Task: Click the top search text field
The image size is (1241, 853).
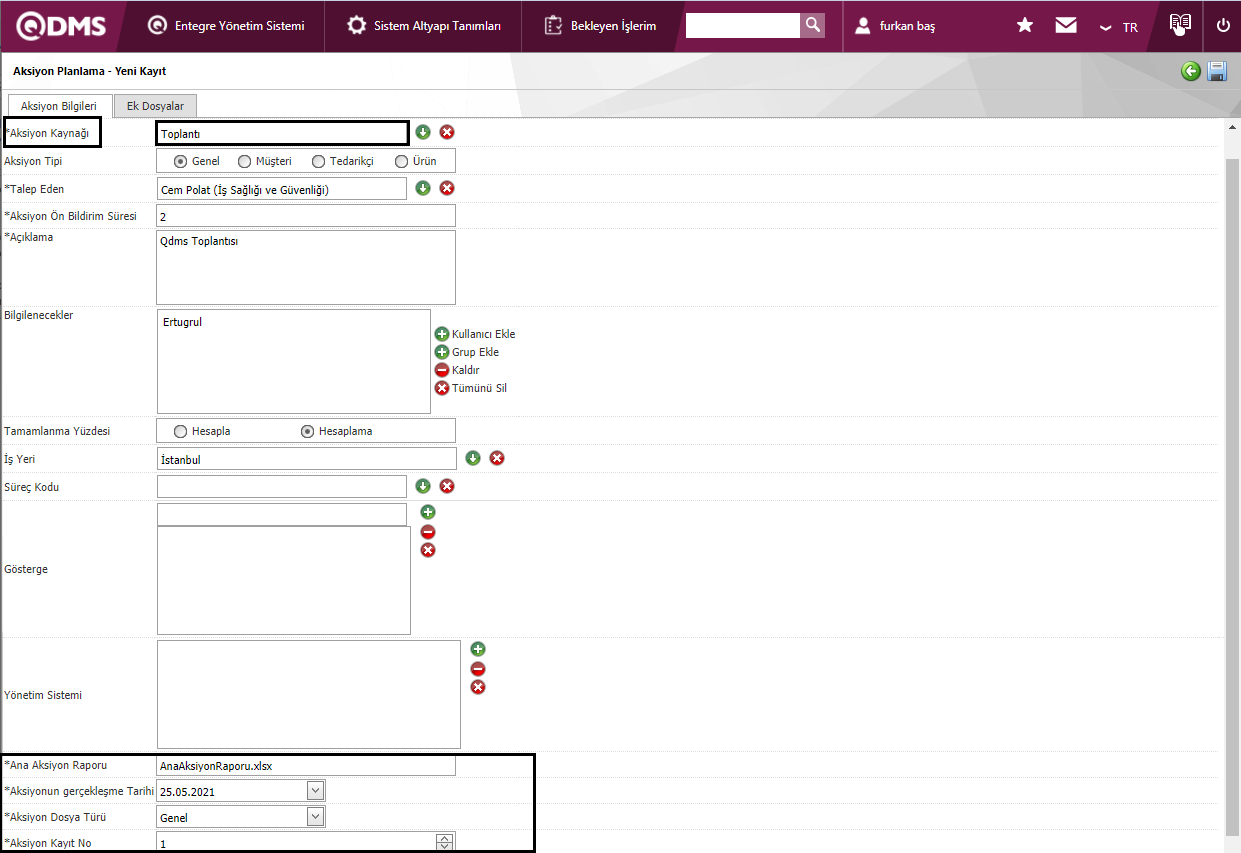Action: 743,25
